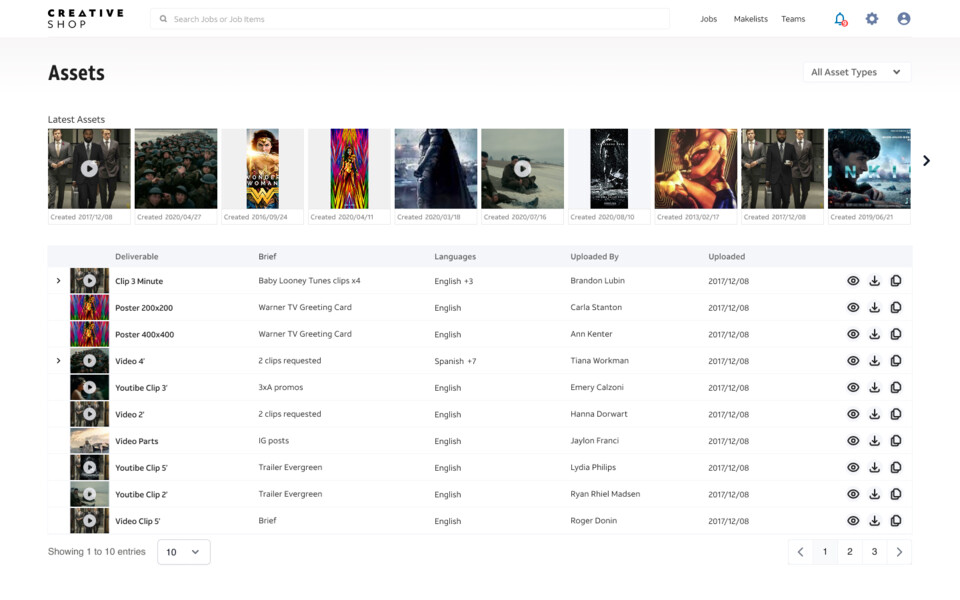Open the notifications bell
The width and height of the screenshot is (960, 600).
(841, 19)
